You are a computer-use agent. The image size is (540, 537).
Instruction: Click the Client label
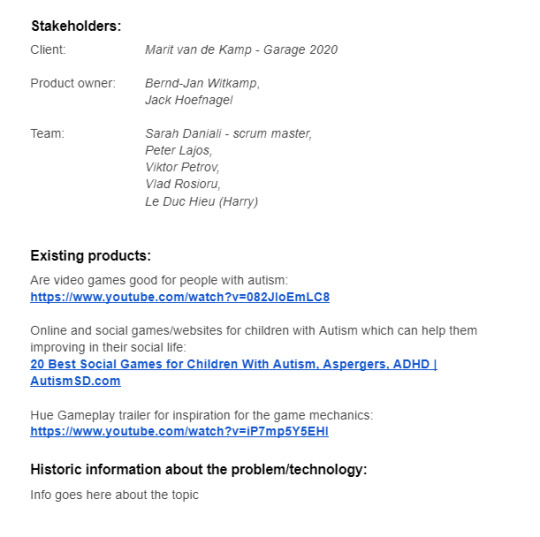[x=48, y=50]
